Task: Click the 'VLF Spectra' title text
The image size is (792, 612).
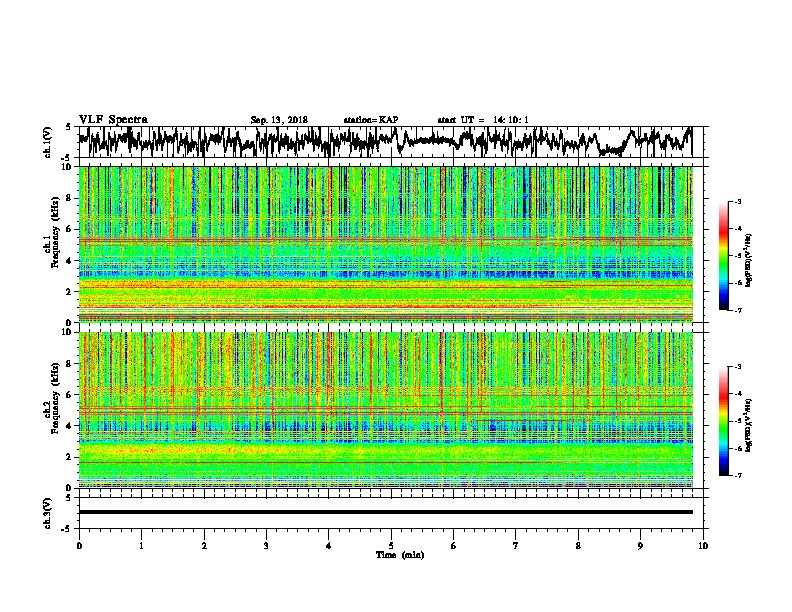Action: [x=113, y=120]
